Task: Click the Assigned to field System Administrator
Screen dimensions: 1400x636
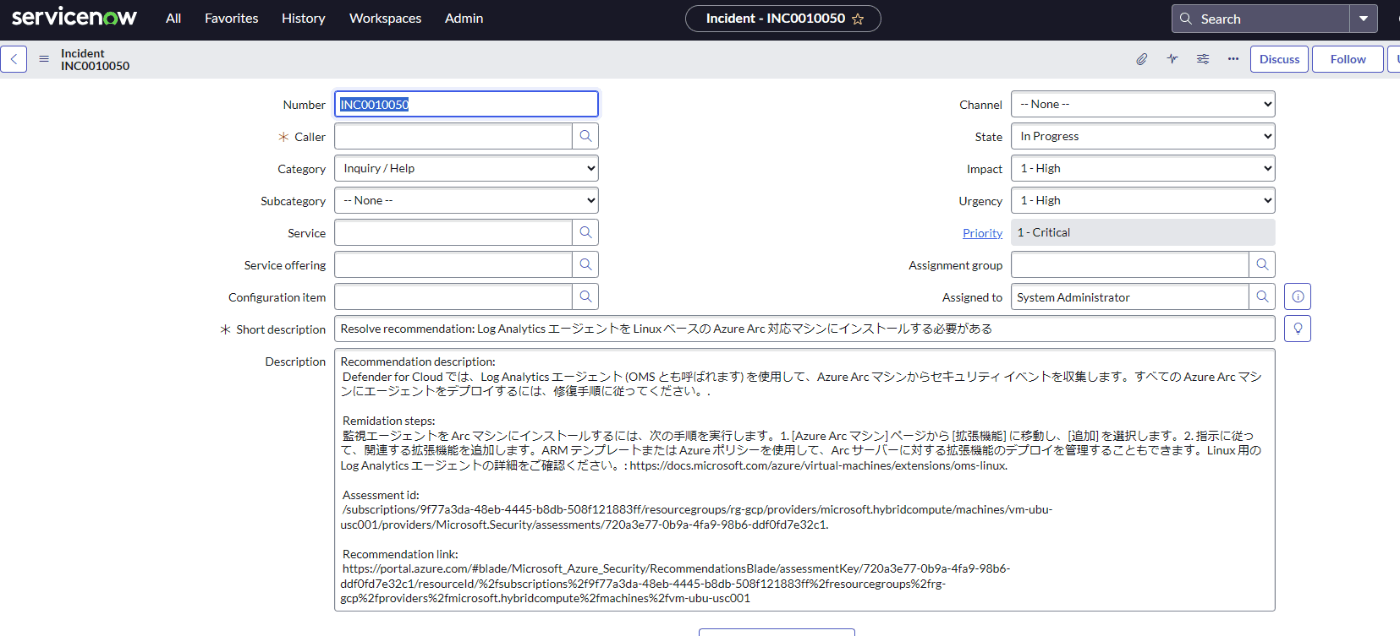Action: click(x=1130, y=297)
